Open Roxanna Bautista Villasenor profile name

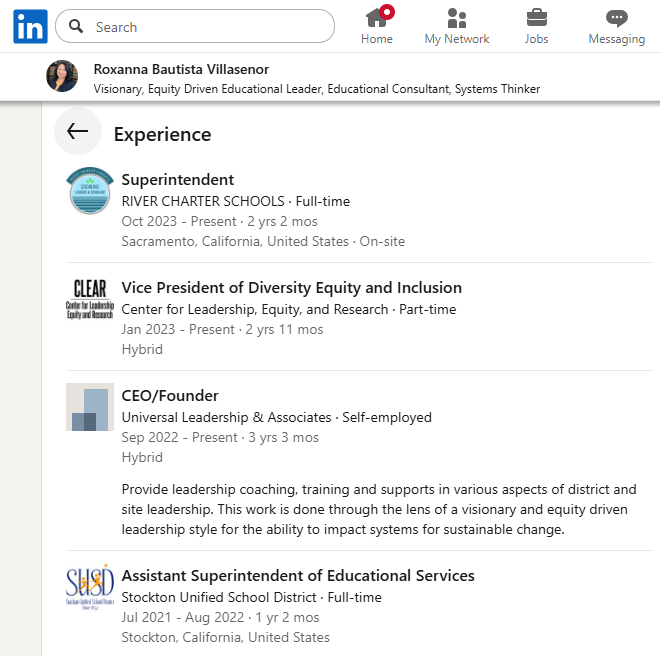[181, 69]
